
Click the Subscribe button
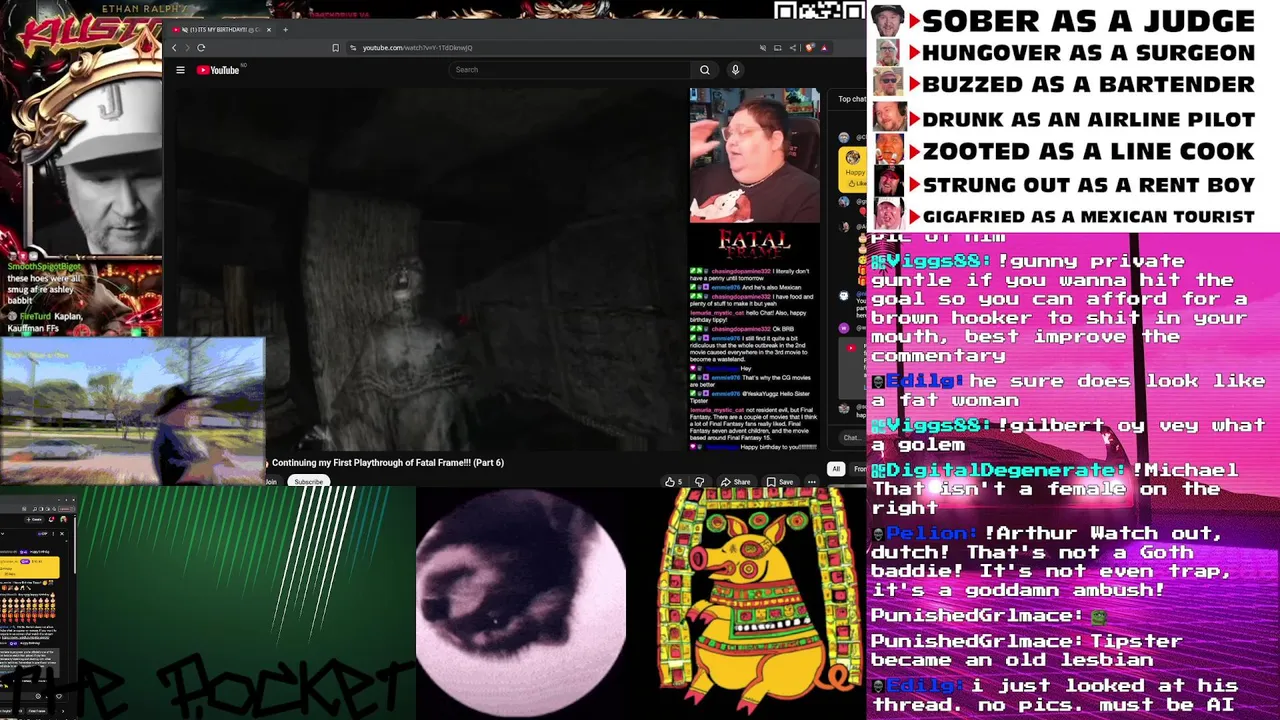pyautogui.click(x=308, y=482)
